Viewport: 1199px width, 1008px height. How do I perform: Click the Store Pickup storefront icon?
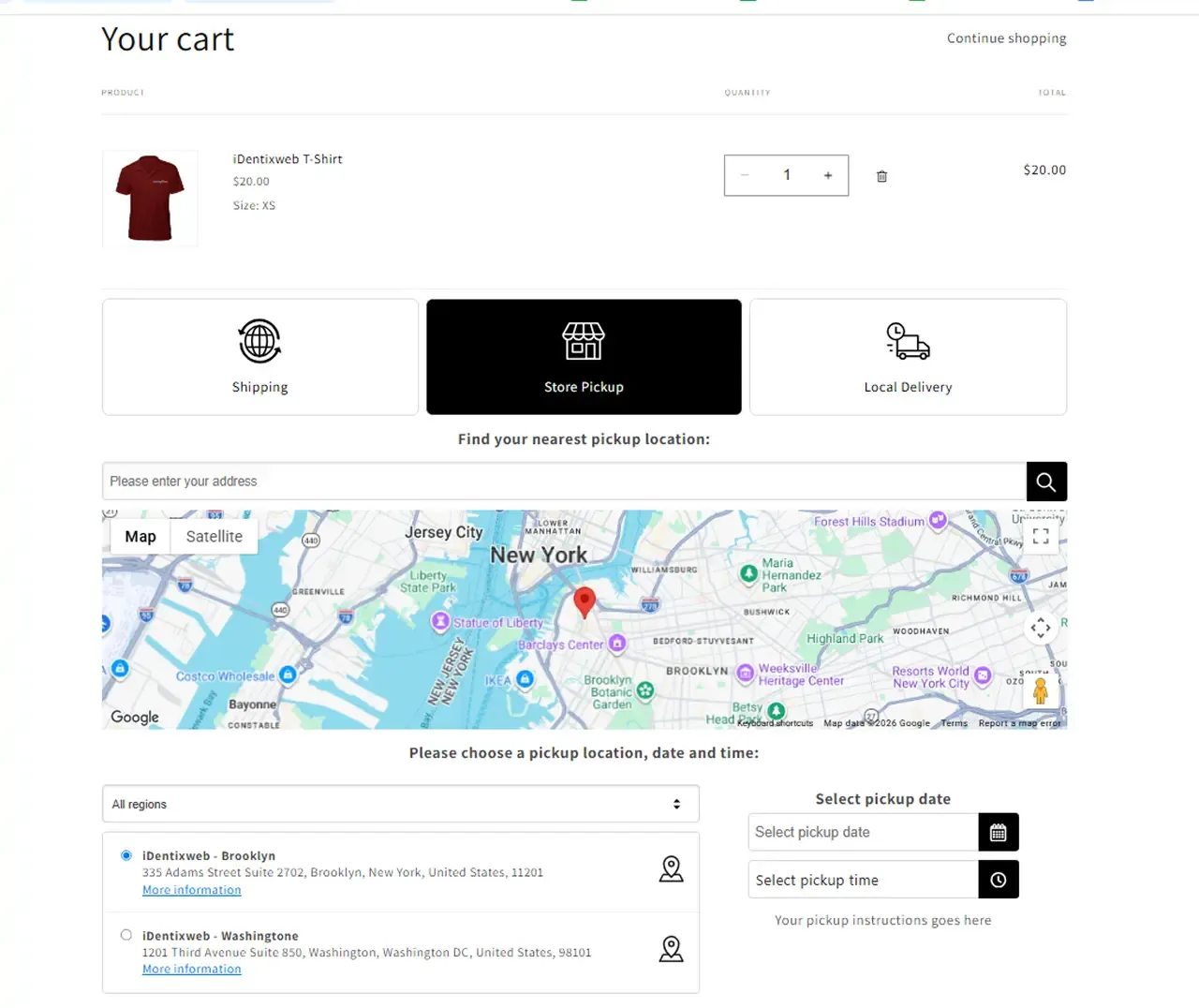pos(584,341)
